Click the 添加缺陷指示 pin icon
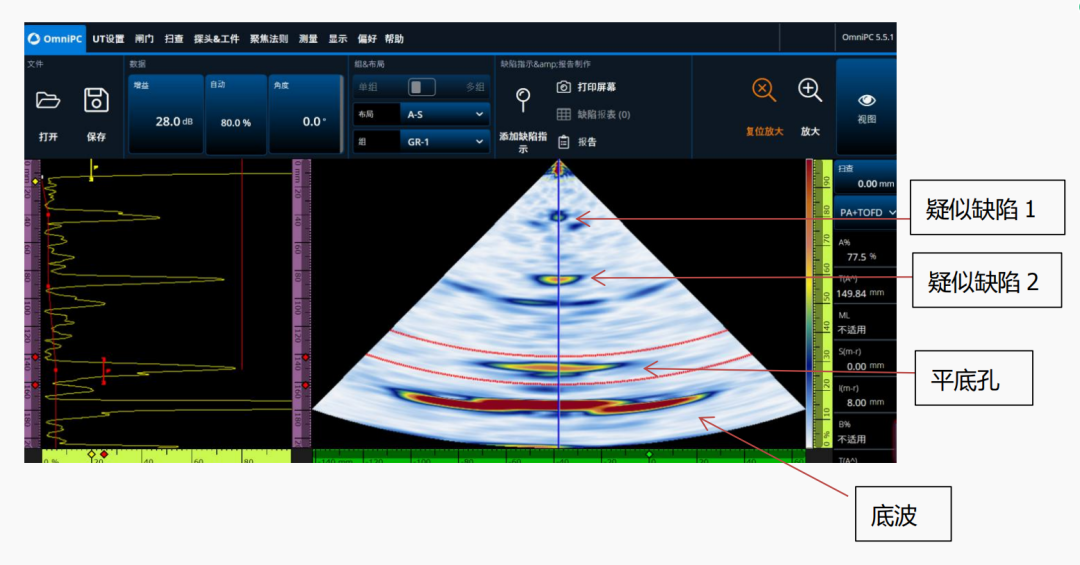 pyautogui.click(x=523, y=100)
